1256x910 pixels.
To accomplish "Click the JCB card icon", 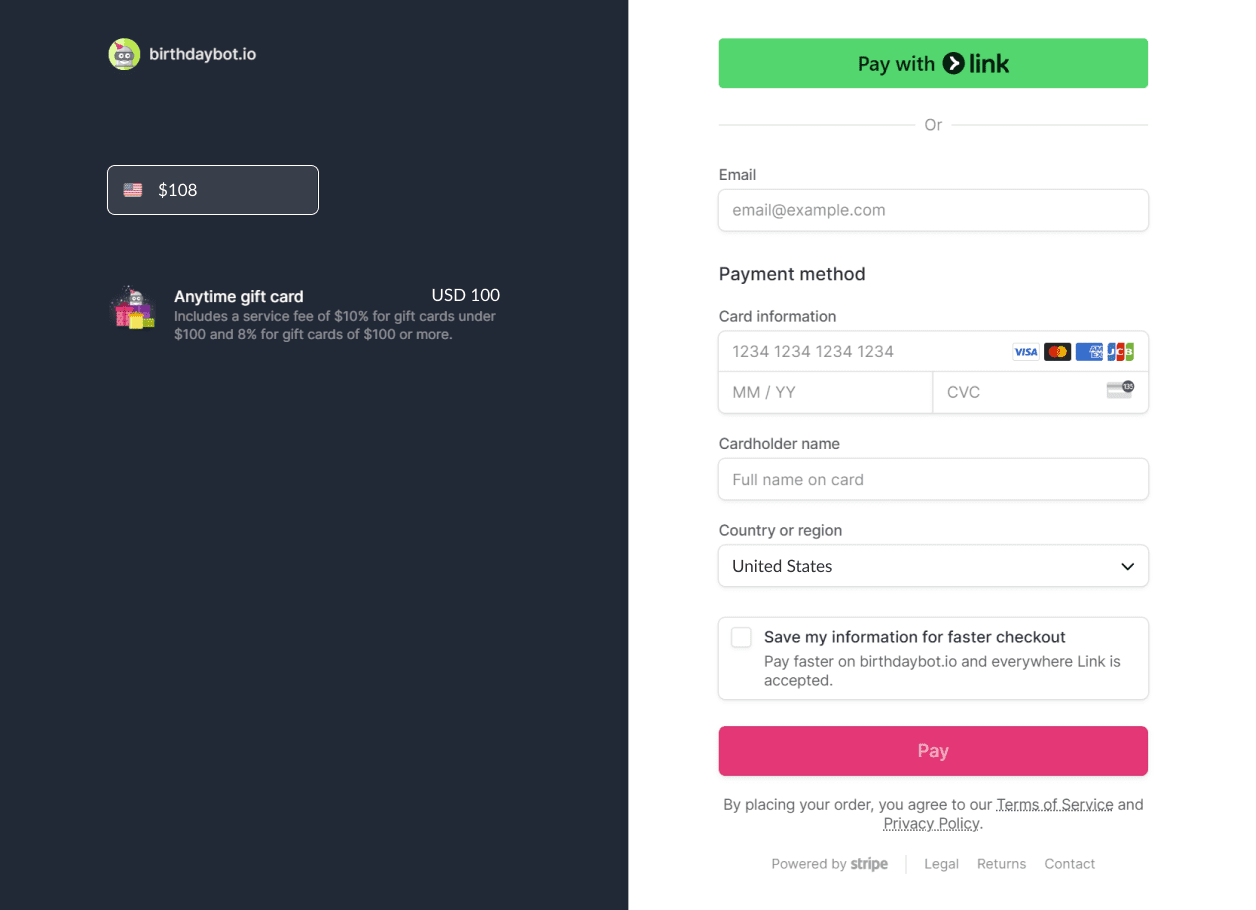I will click(1121, 352).
